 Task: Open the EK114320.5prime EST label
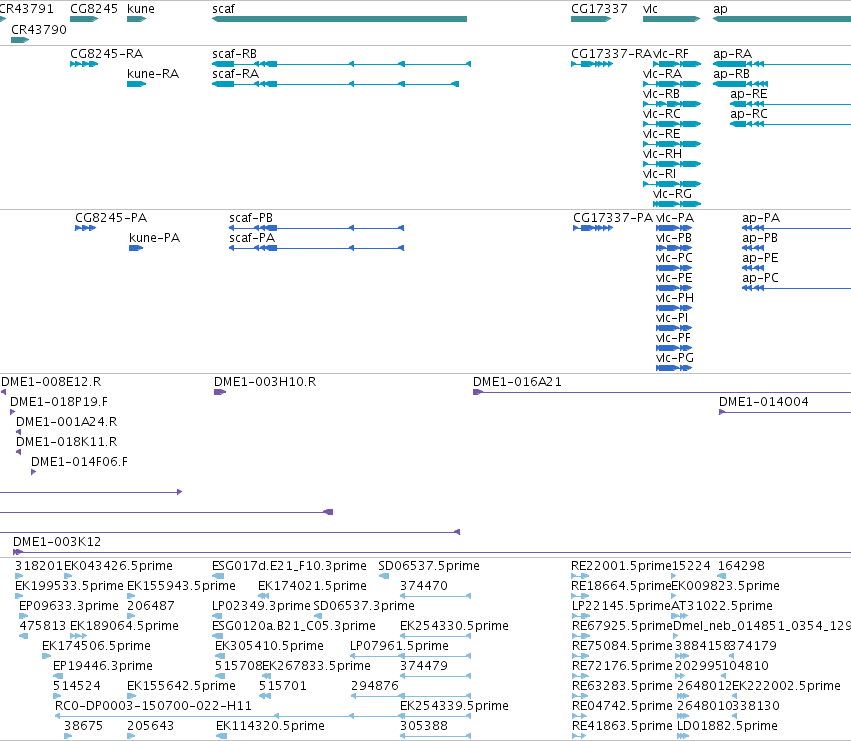coord(270,726)
